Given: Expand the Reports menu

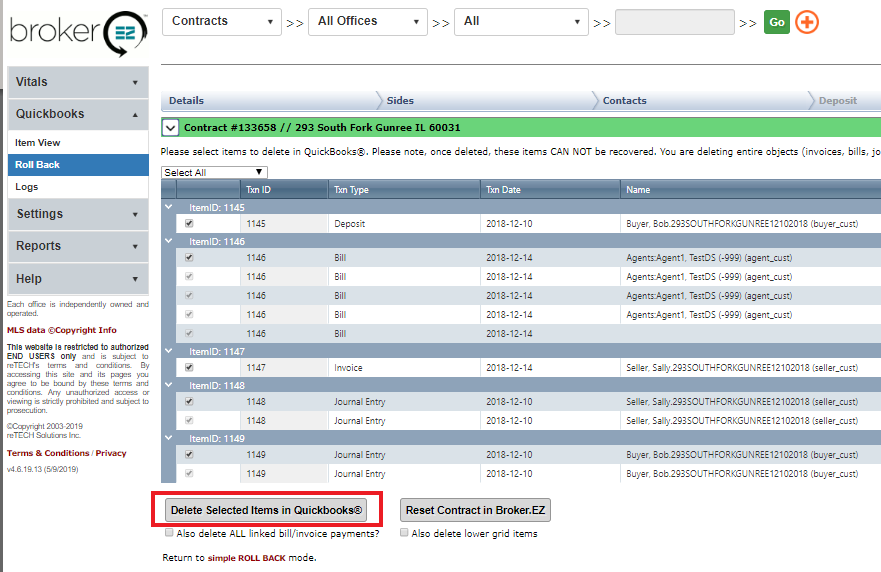Looking at the screenshot, I should tap(77, 246).
